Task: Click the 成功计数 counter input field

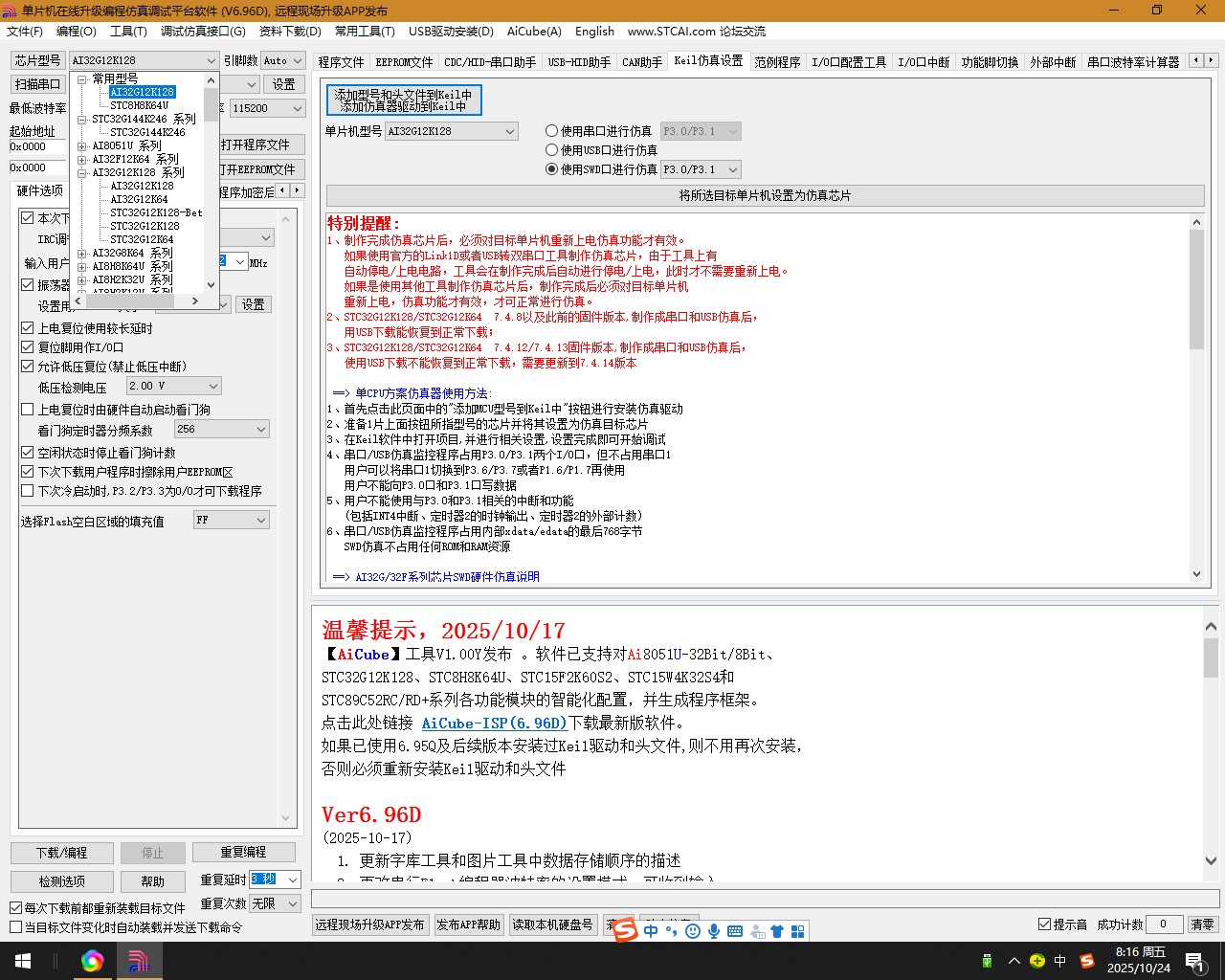Action: [1164, 924]
